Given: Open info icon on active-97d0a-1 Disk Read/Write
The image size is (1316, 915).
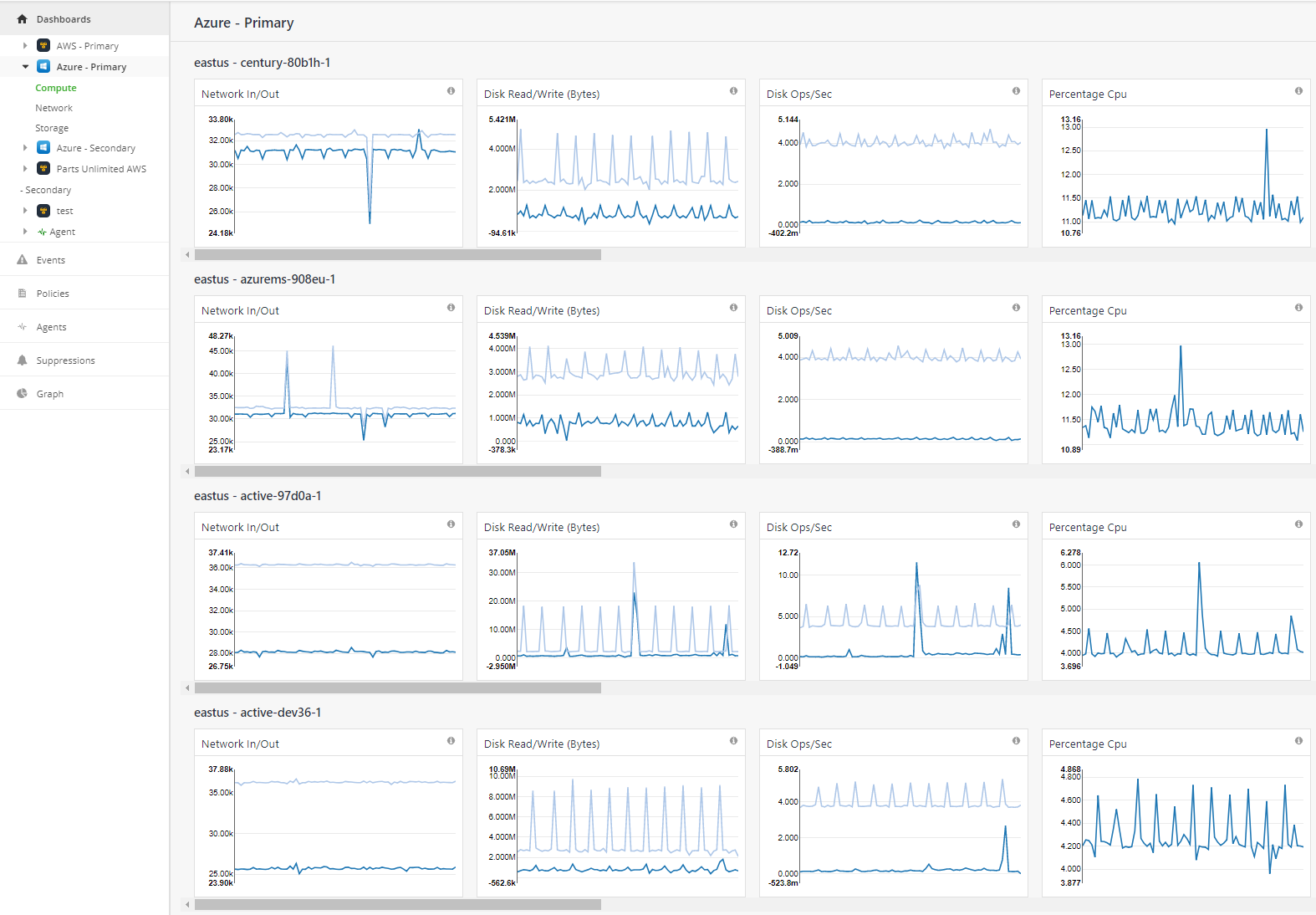Looking at the screenshot, I should [x=733, y=524].
